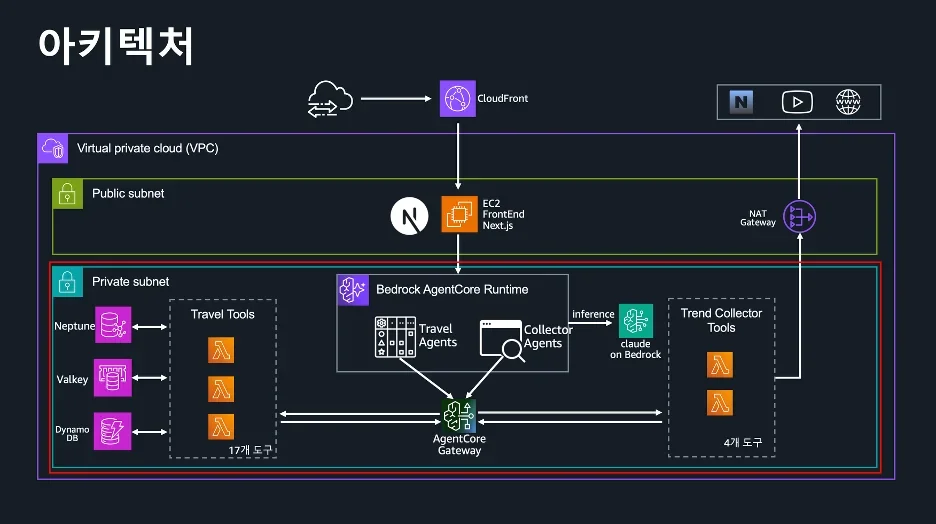Select the Notion logo icon
Screen dimensions: 936x524
(x=741, y=102)
